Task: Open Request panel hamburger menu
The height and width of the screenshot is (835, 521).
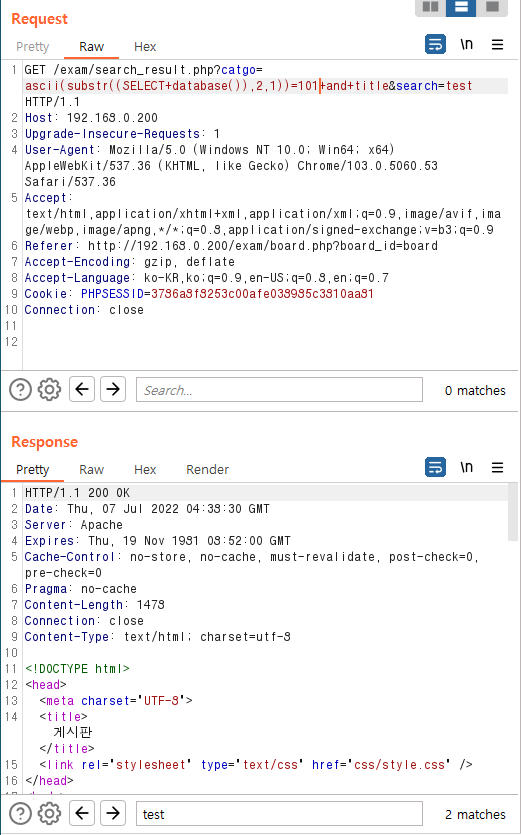Action: point(498,44)
